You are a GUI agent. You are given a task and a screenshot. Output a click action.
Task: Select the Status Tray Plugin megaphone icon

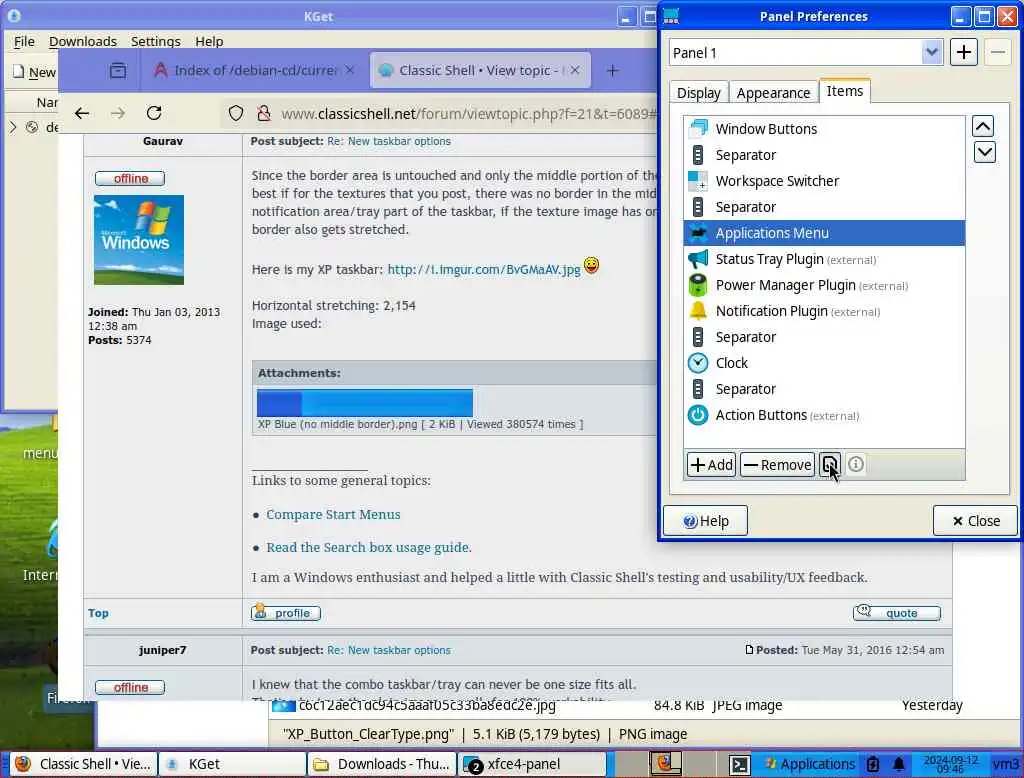click(698, 259)
